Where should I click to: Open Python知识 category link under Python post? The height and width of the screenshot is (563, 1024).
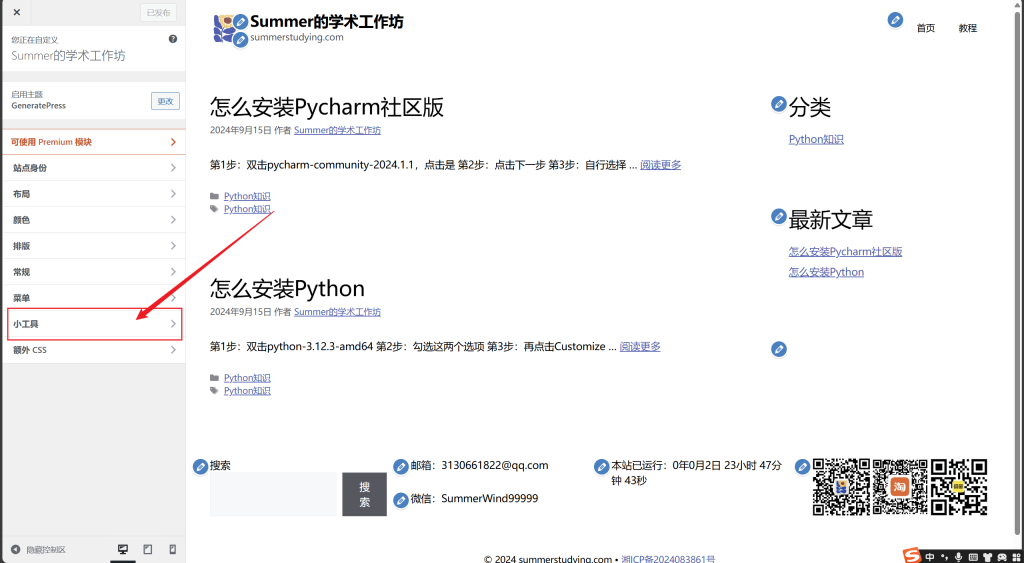click(x=247, y=378)
